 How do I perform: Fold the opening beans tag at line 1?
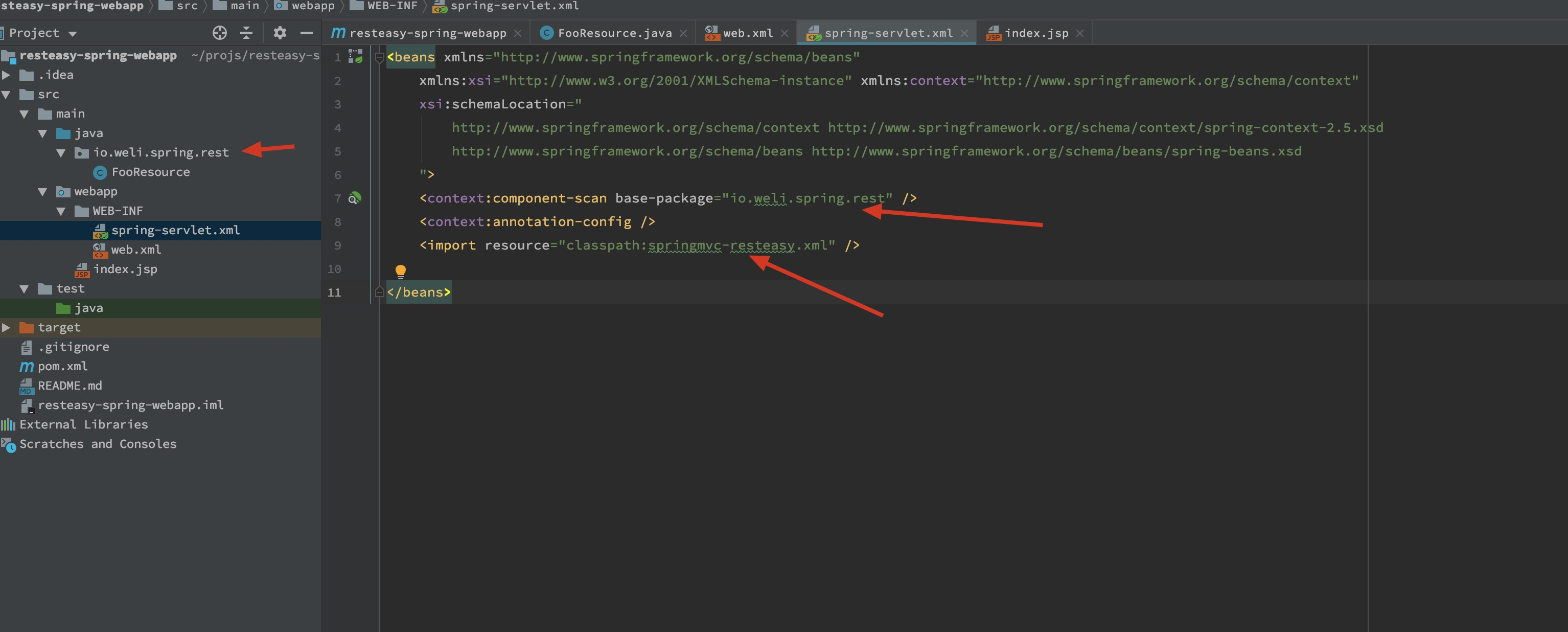pos(379,57)
